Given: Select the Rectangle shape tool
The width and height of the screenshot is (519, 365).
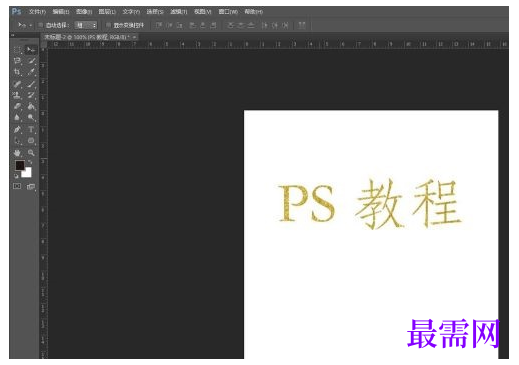Looking at the screenshot, I should [31, 141].
